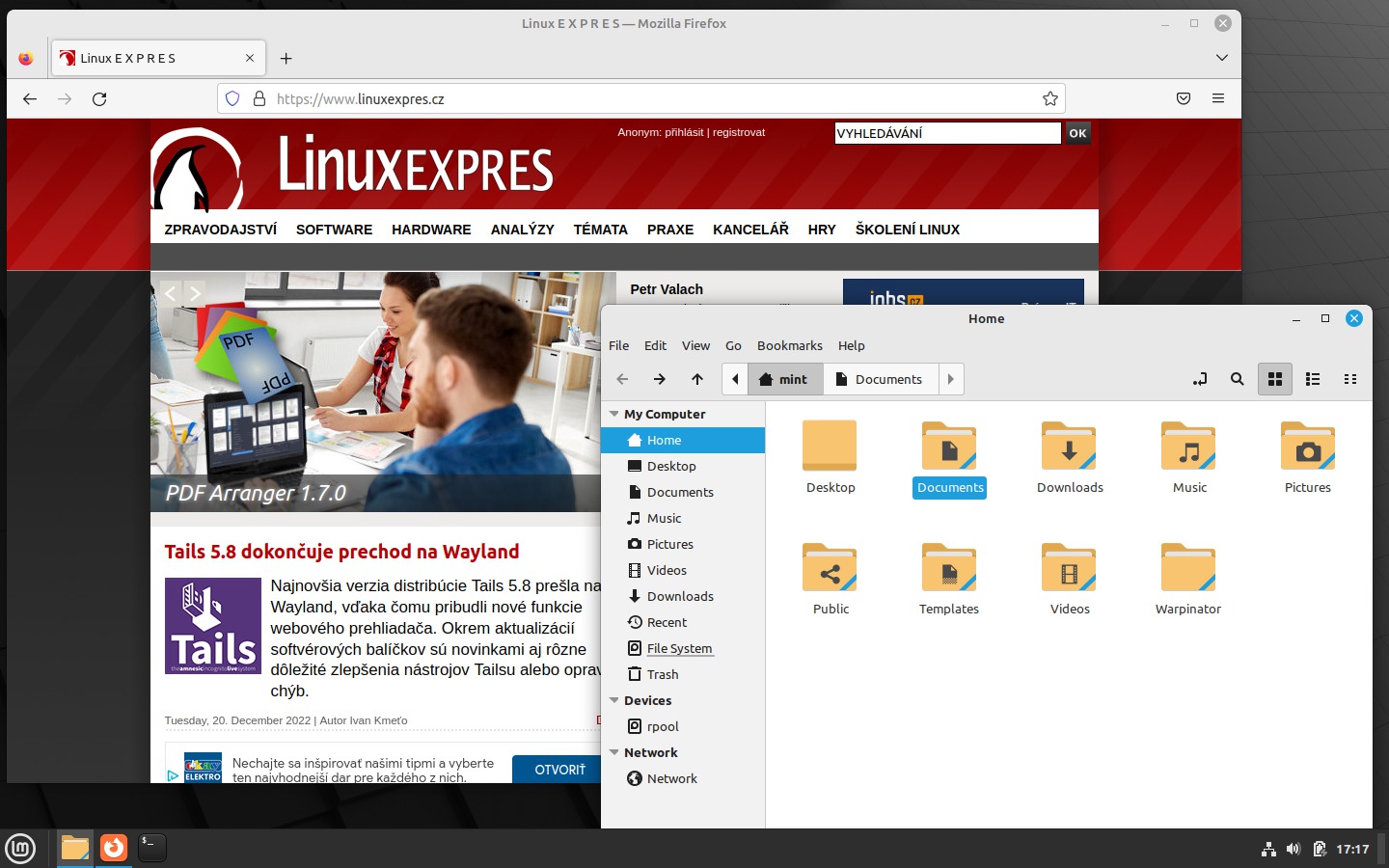Select Pictures in the sidebar

pyautogui.click(x=683, y=544)
